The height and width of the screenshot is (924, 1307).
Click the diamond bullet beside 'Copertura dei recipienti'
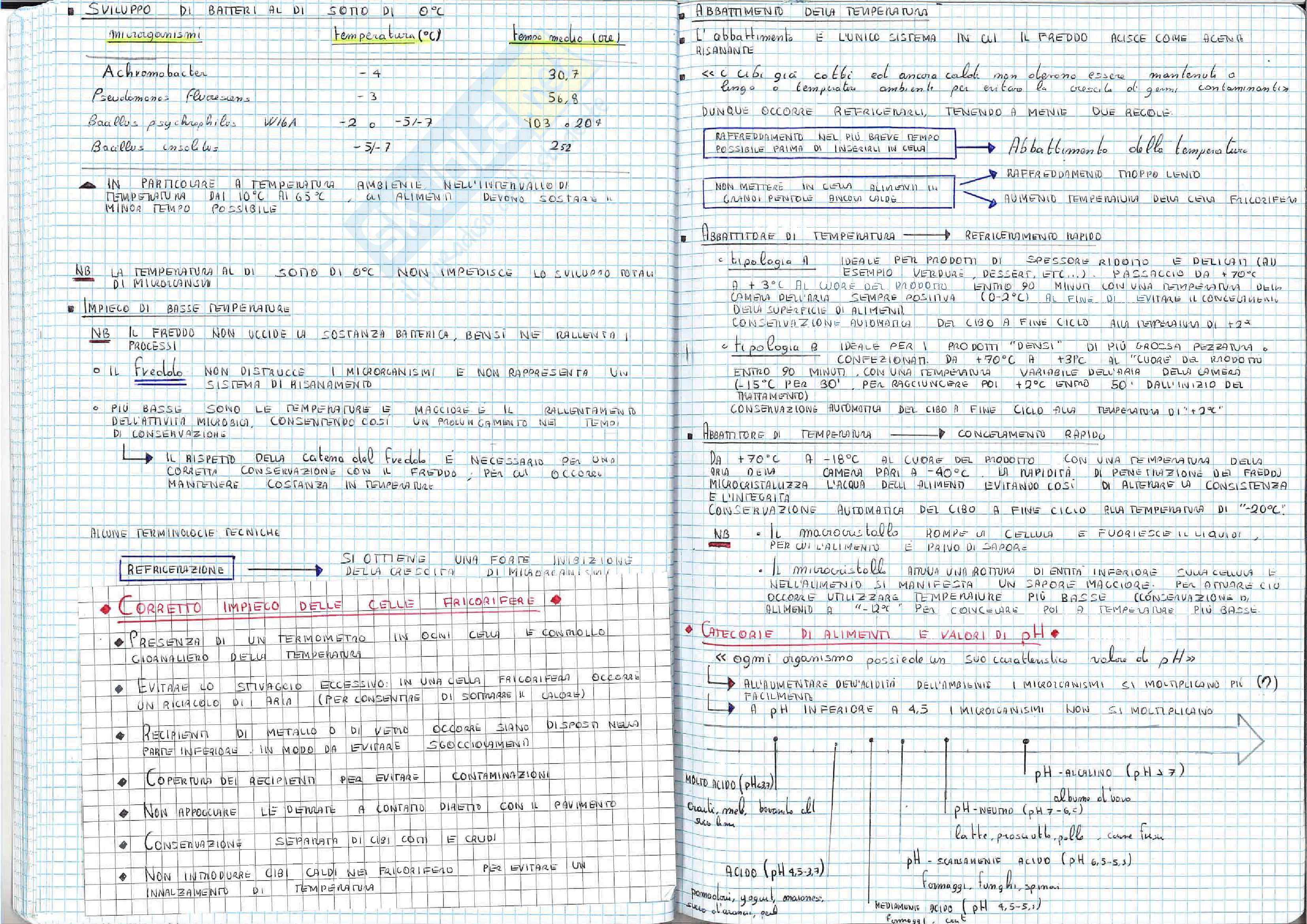[122, 782]
